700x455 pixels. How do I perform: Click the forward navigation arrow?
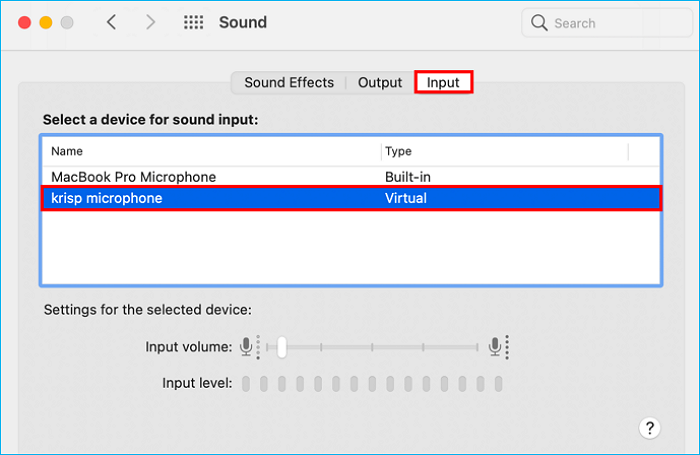[152, 22]
